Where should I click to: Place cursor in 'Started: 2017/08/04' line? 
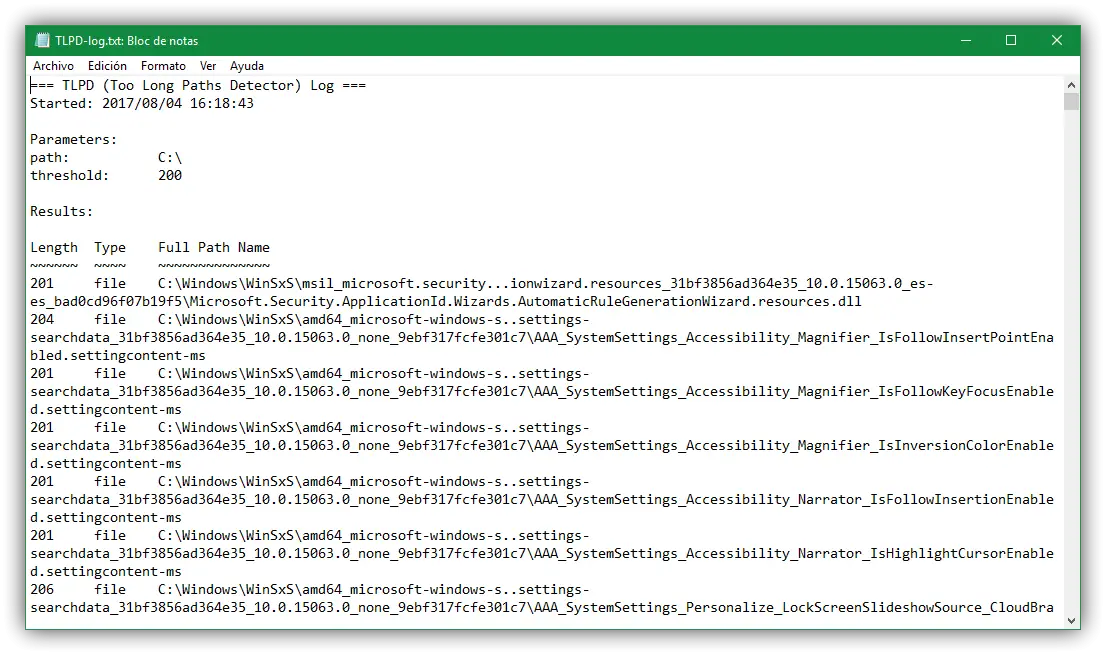click(x=142, y=103)
